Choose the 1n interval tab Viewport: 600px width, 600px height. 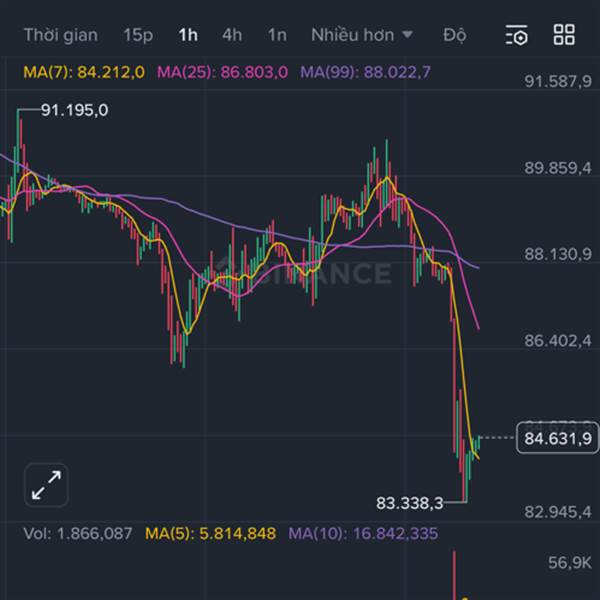pos(277,35)
